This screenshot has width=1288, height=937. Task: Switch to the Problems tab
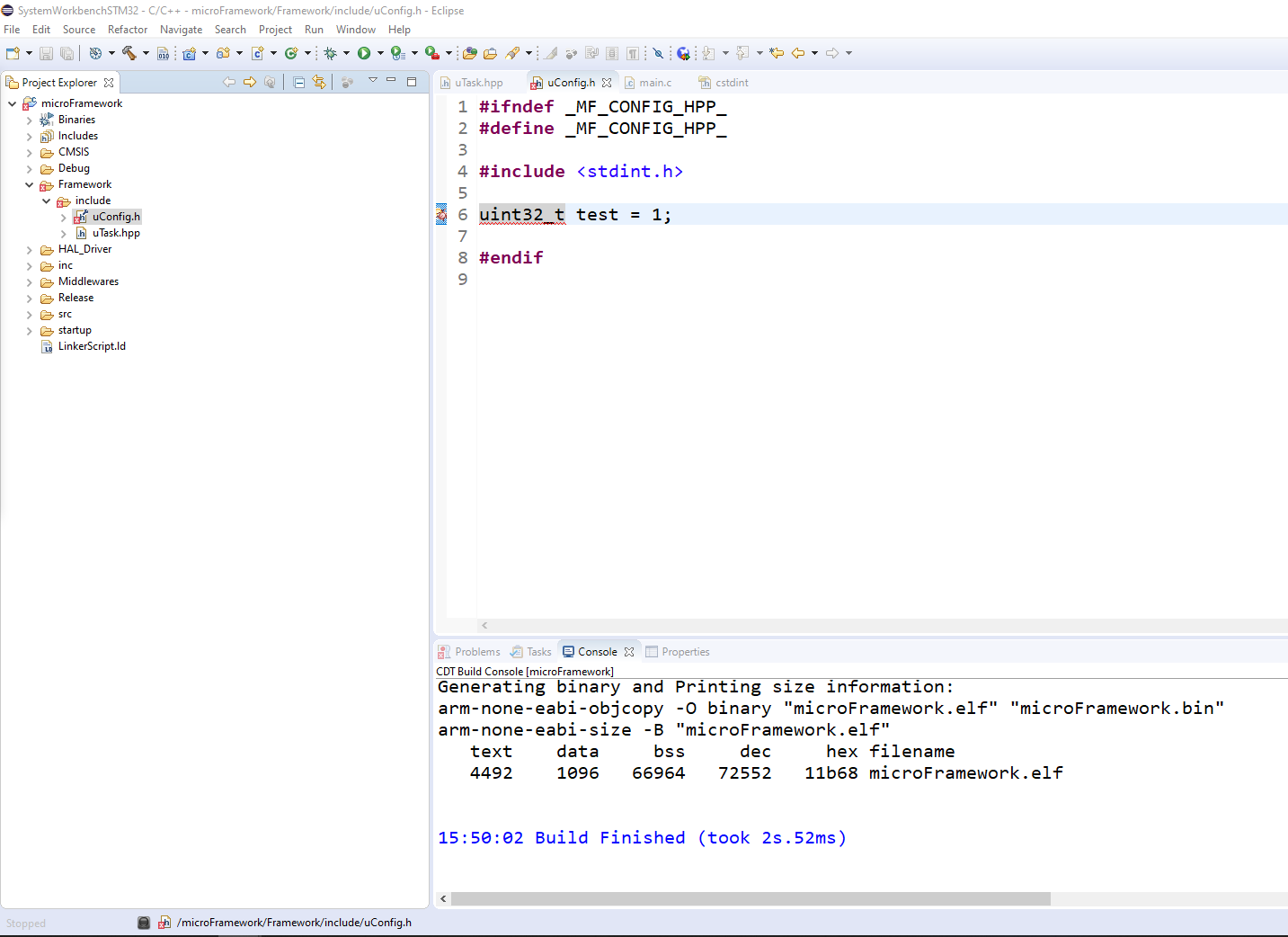coord(476,652)
